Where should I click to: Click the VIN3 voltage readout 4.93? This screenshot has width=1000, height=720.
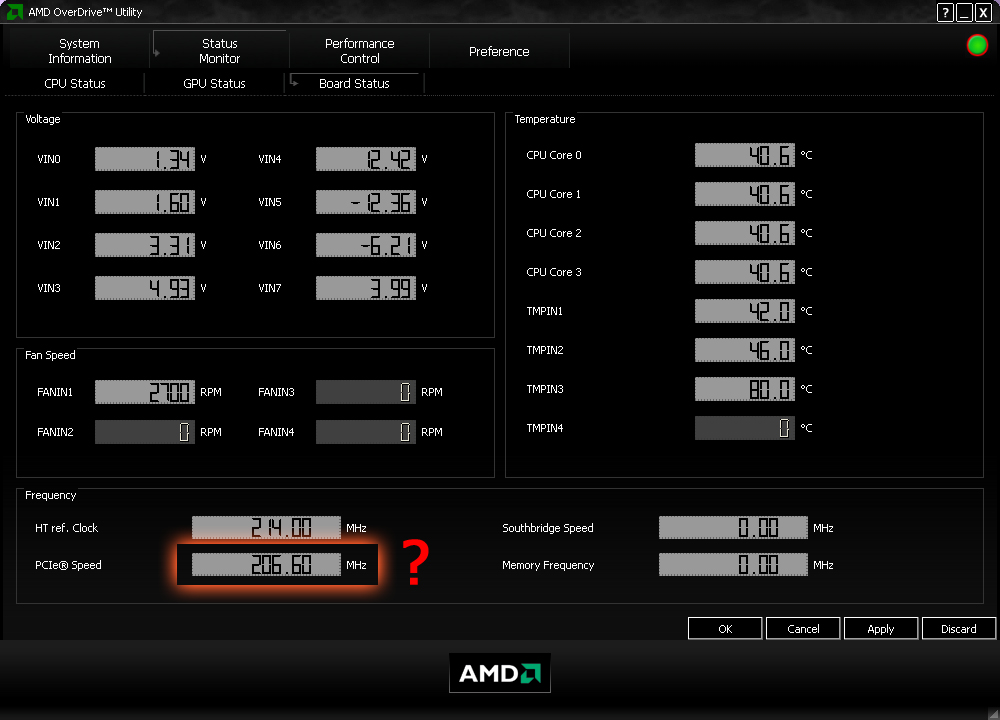tap(145, 288)
